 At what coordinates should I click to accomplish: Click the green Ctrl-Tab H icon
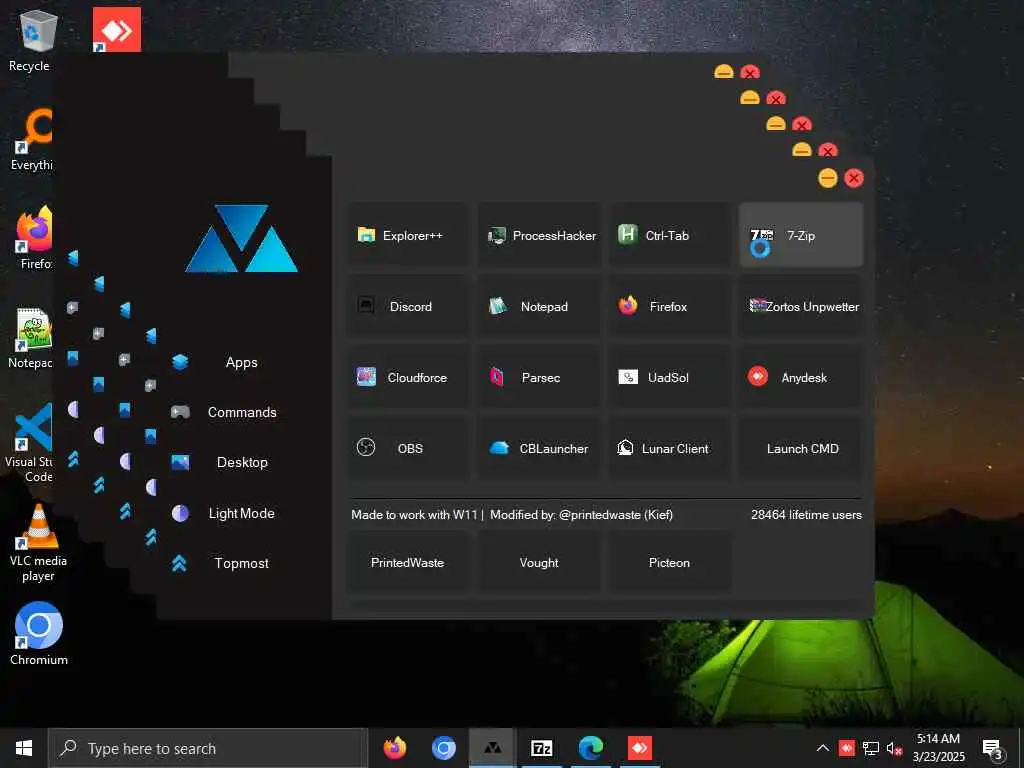tap(628, 234)
